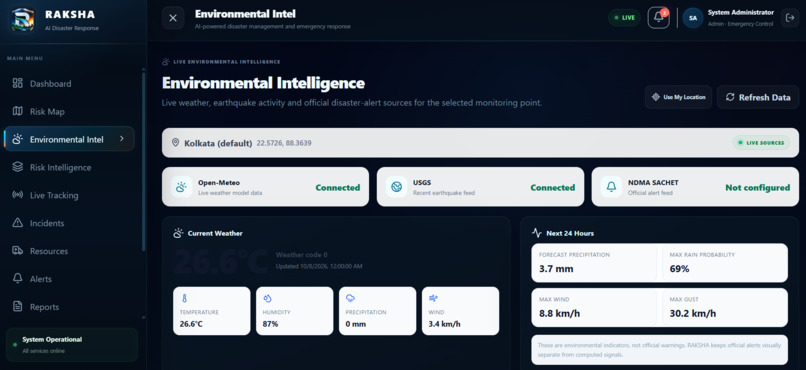This screenshot has height=370, width=806.
Task: Click Weather code 0 text
Action: [302, 255]
